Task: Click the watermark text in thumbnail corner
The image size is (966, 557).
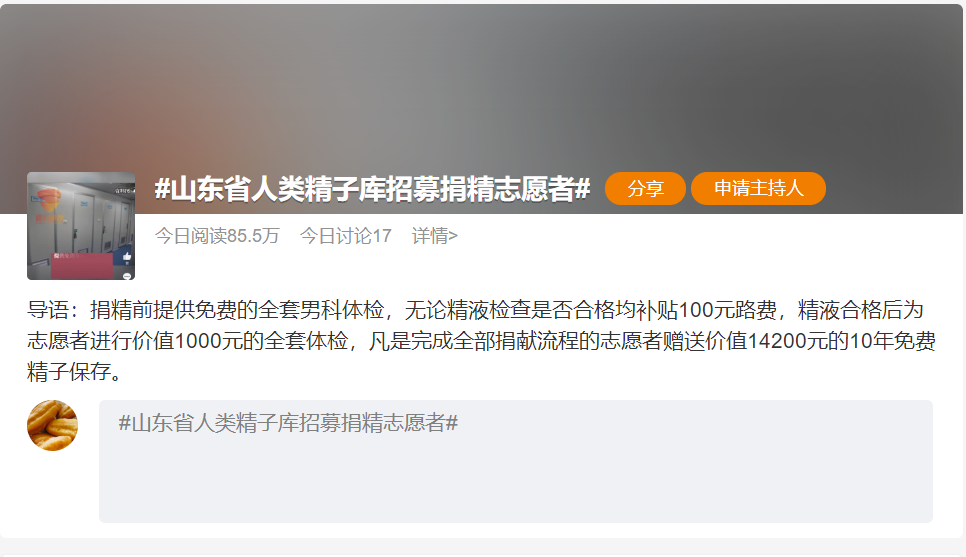Action: pyautogui.click(x=124, y=190)
